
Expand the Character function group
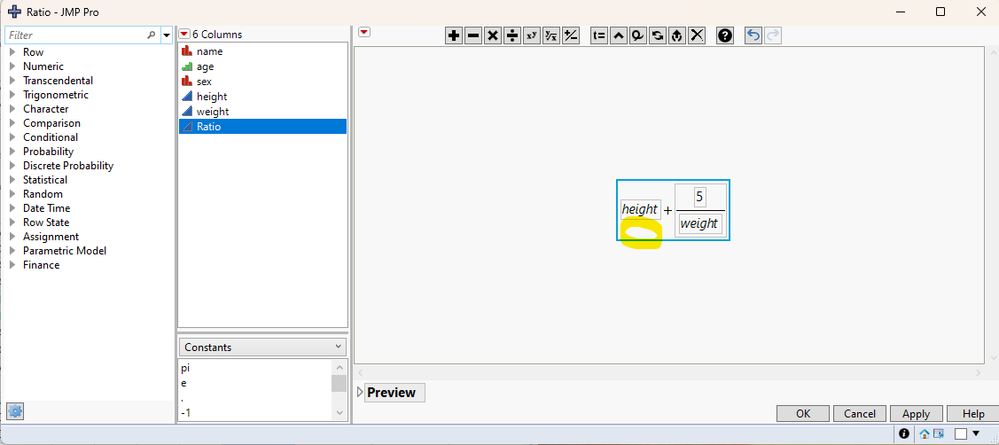point(12,109)
